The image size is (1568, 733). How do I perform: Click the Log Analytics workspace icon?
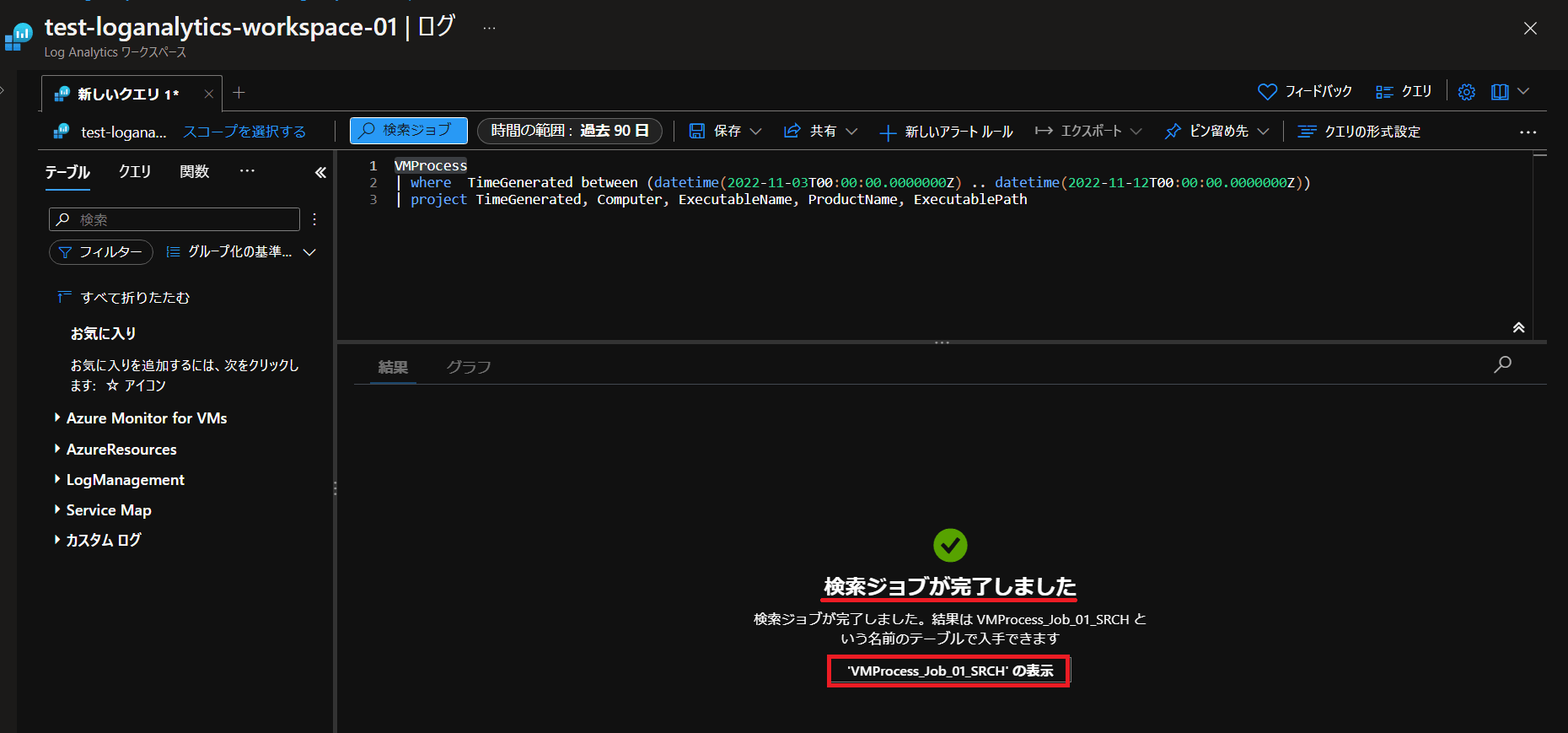pos(18,35)
